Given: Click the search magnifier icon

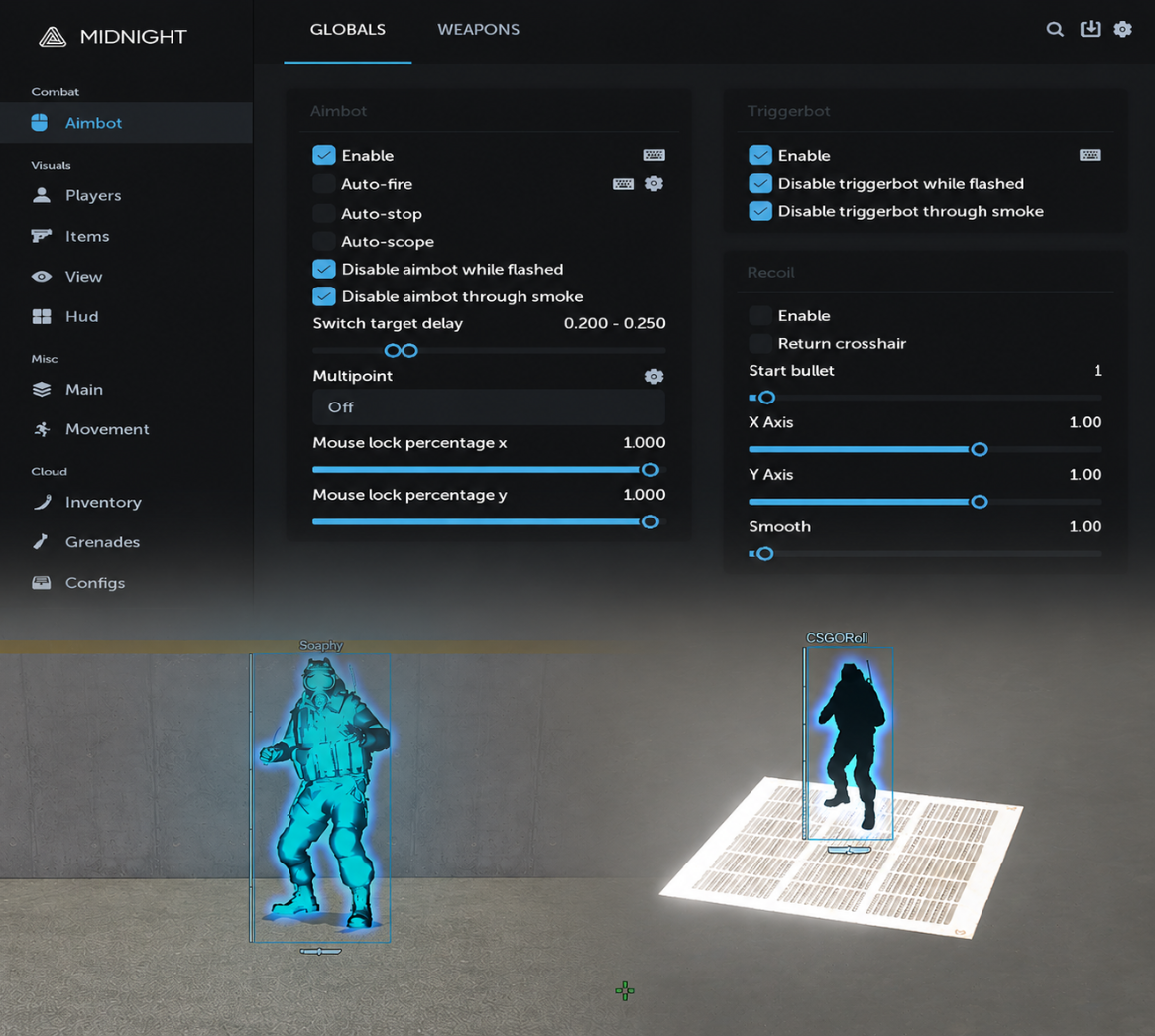Looking at the screenshot, I should point(1055,29).
